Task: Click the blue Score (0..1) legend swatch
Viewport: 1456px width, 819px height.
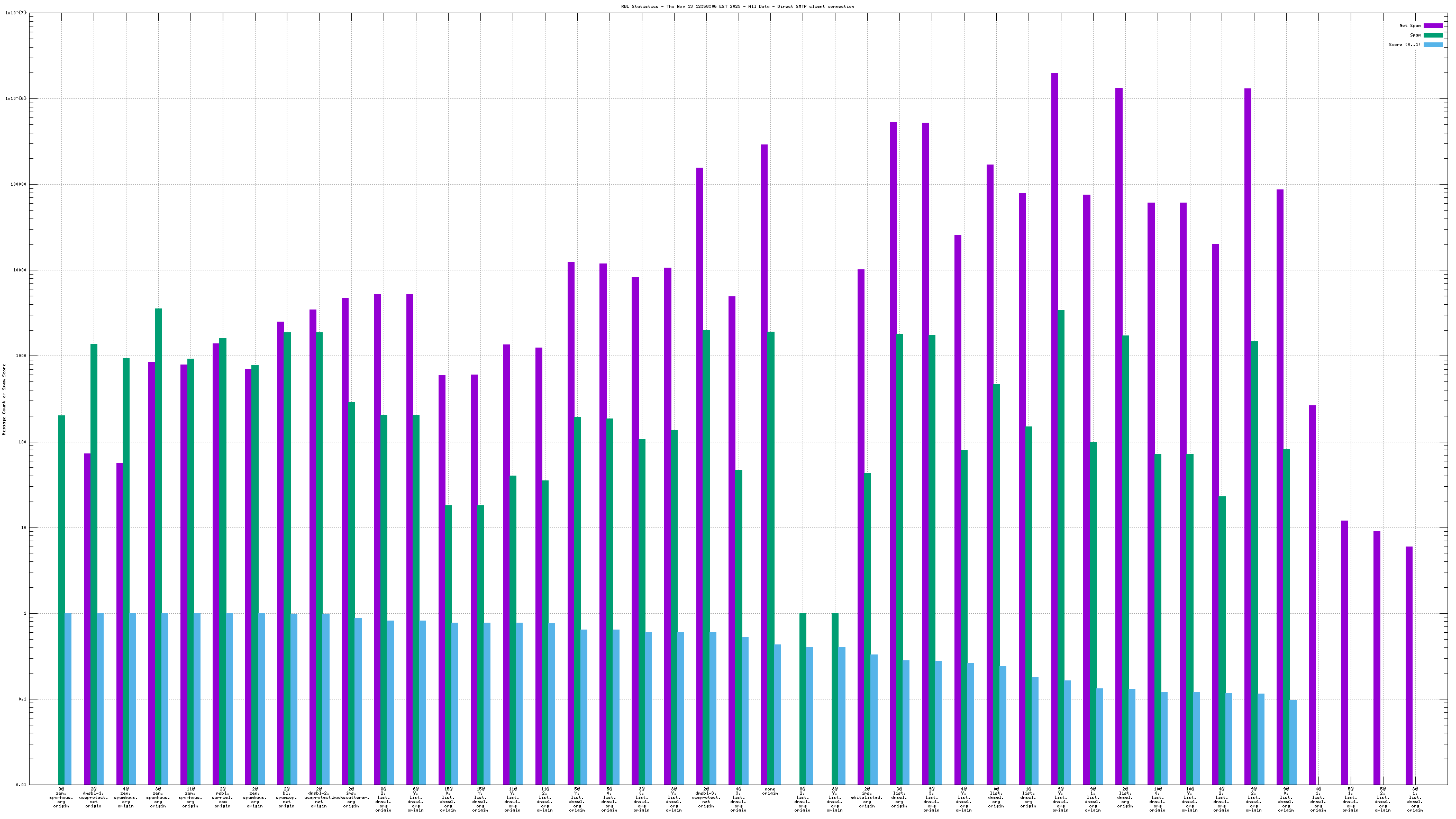Action: pyautogui.click(x=1432, y=44)
